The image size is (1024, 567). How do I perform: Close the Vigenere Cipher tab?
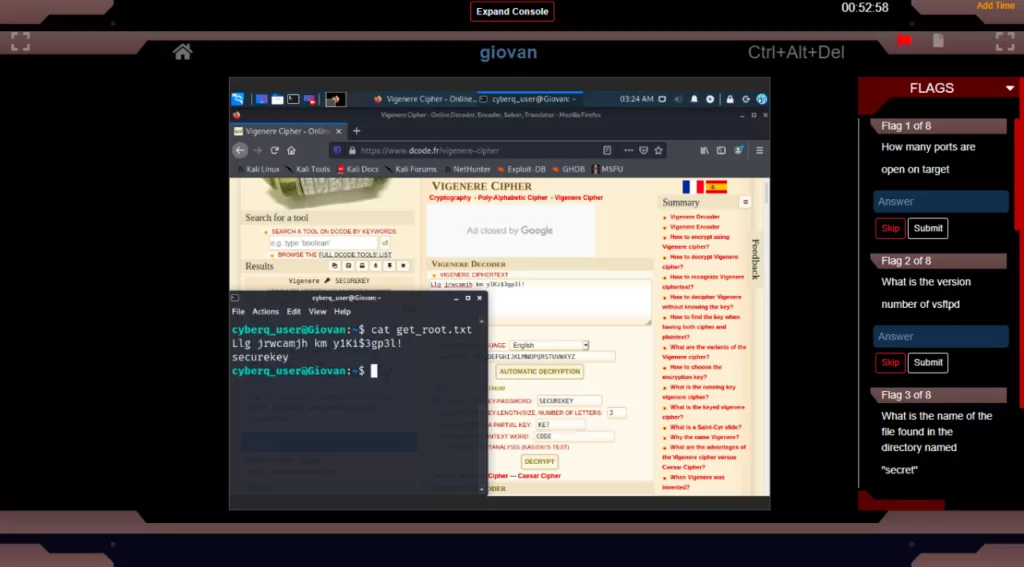(x=338, y=131)
